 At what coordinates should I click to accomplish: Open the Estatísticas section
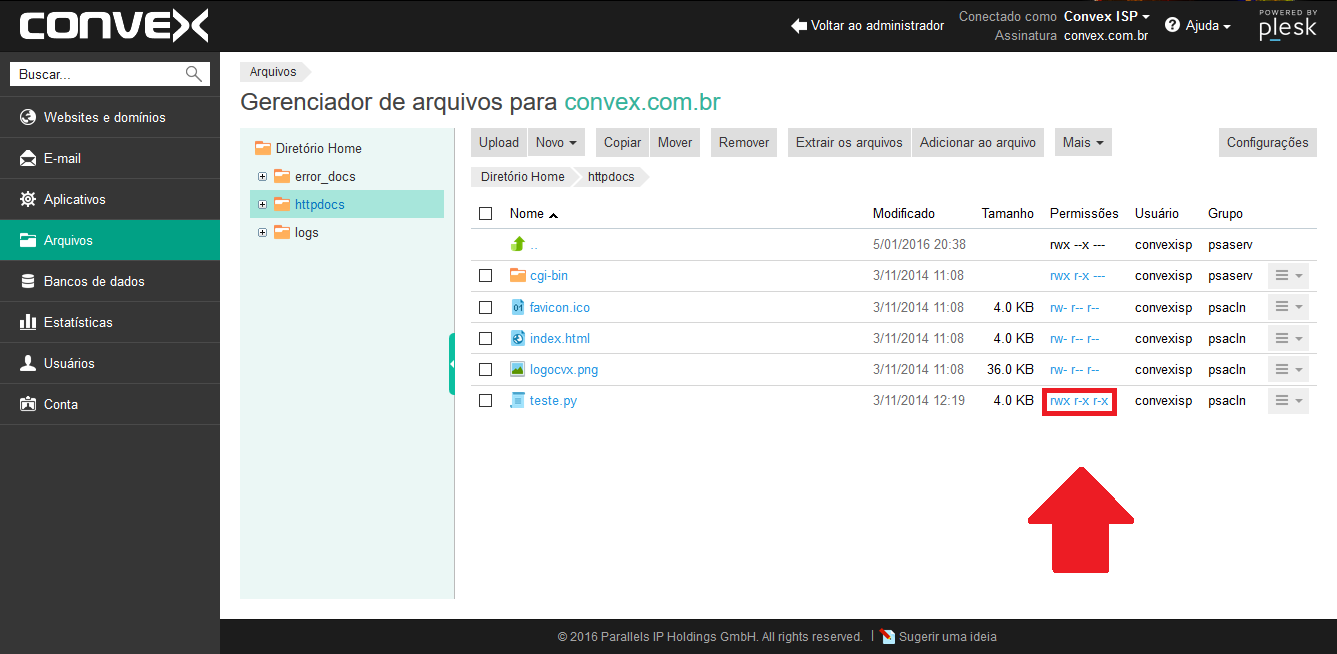(110, 322)
